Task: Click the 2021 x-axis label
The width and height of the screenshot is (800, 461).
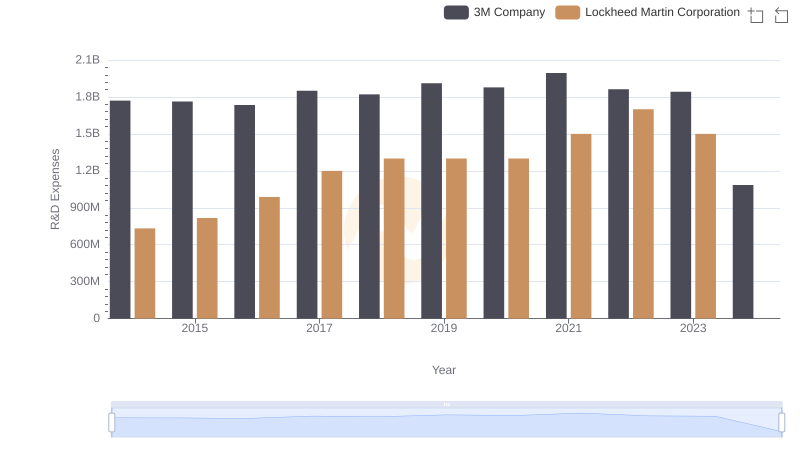Action: click(x=568, y=328)
